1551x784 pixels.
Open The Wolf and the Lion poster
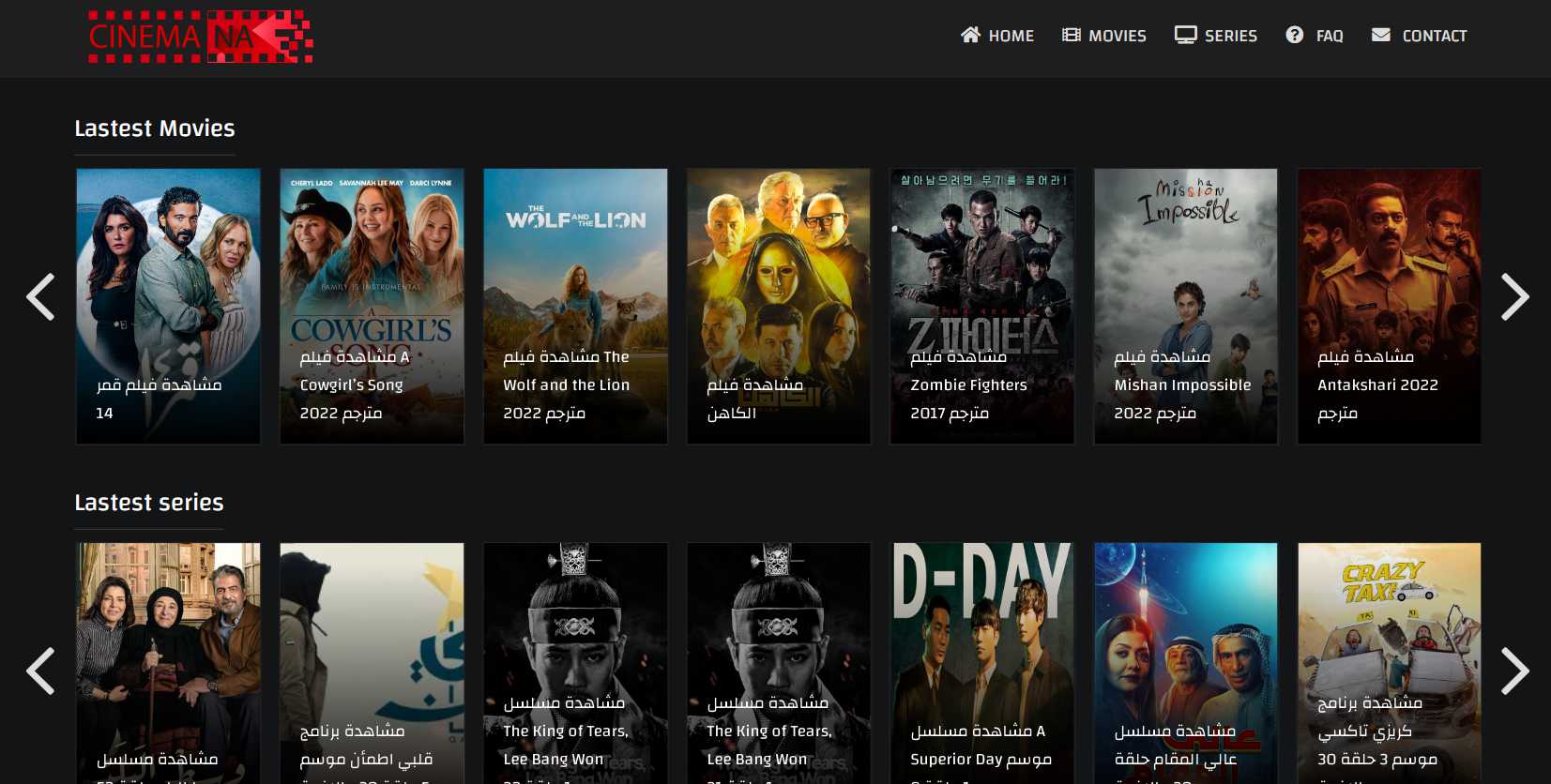click(x=575, y=306)
